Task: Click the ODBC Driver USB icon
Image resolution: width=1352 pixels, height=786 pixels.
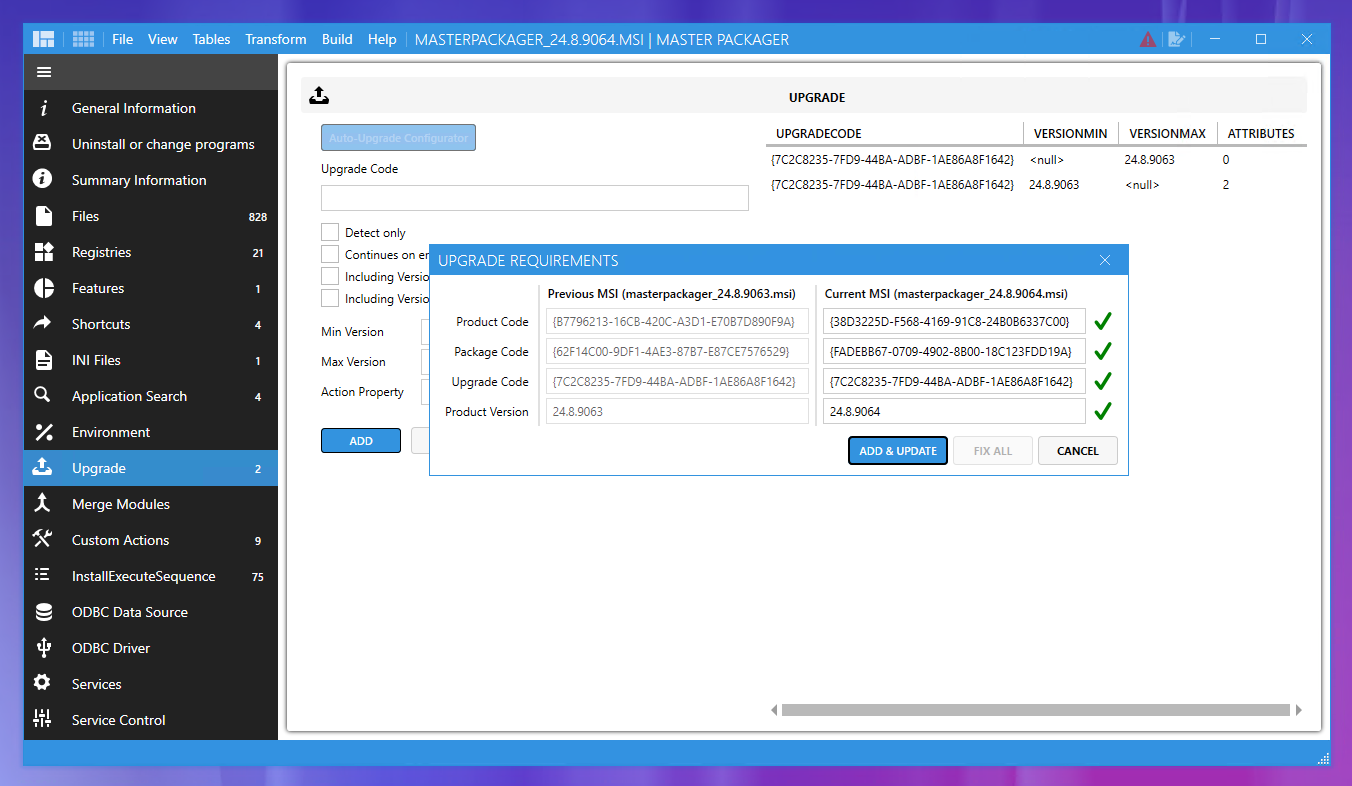Action: [43, 648]
